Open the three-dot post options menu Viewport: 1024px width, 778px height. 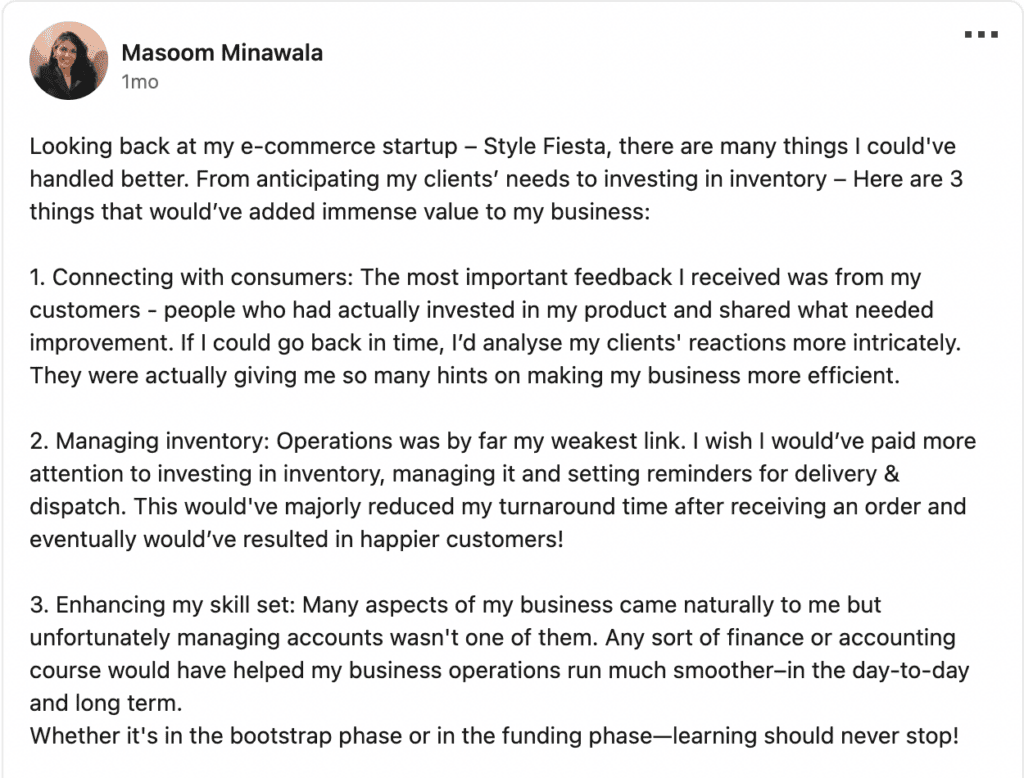pyautogui.click(x=981, y=35)
